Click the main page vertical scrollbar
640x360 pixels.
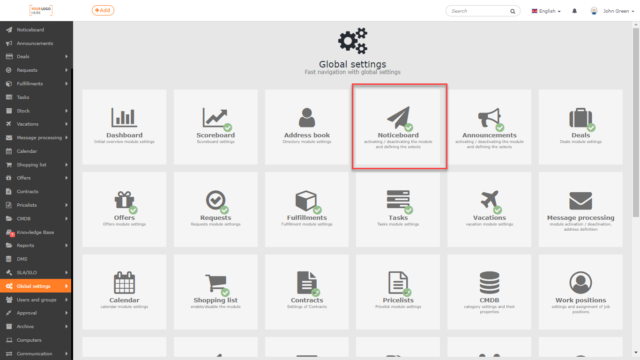click(x=636, y=122)
